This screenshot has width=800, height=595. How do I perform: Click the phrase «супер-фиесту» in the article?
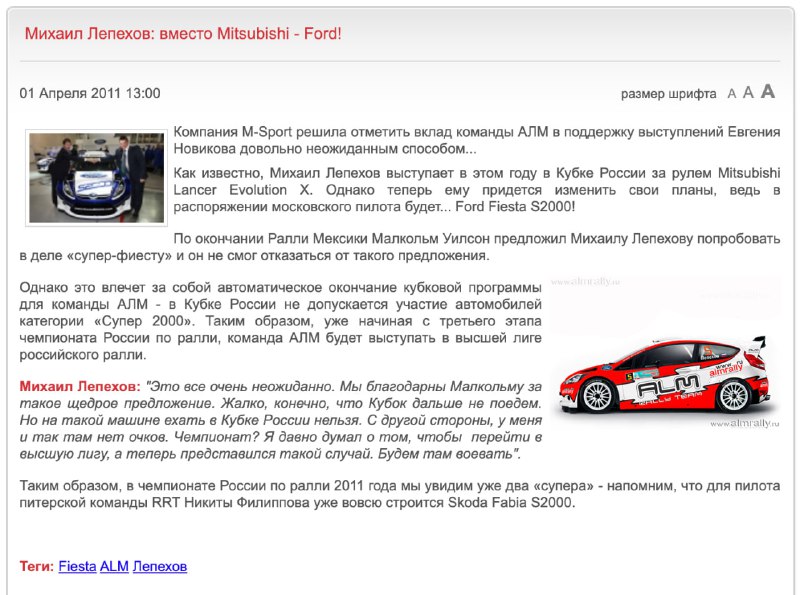click(x=119, y=255)
